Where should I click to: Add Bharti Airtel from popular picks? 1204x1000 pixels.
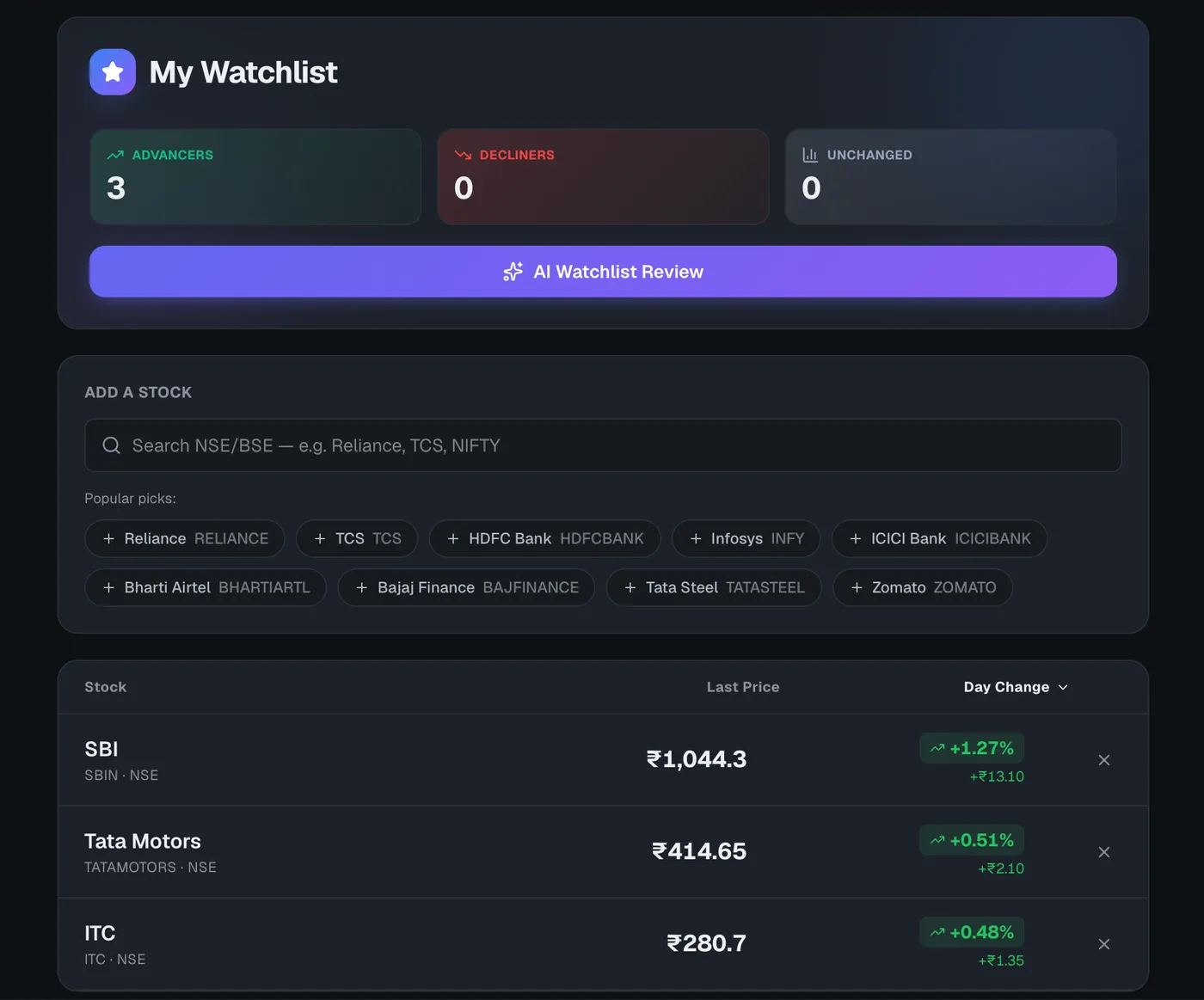[206, 588]
